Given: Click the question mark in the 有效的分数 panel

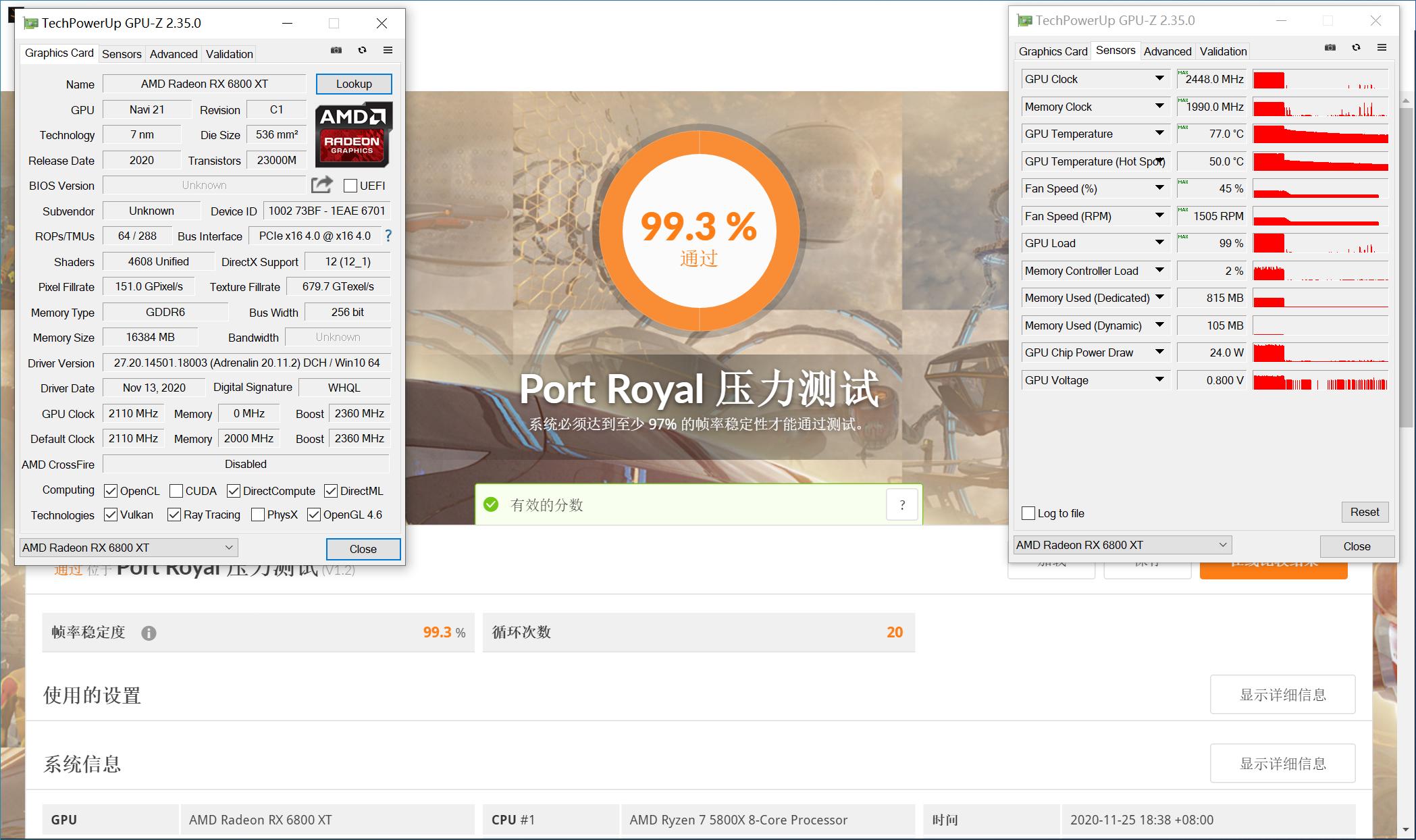Looking at the screenshot, I should click(902, 504).
